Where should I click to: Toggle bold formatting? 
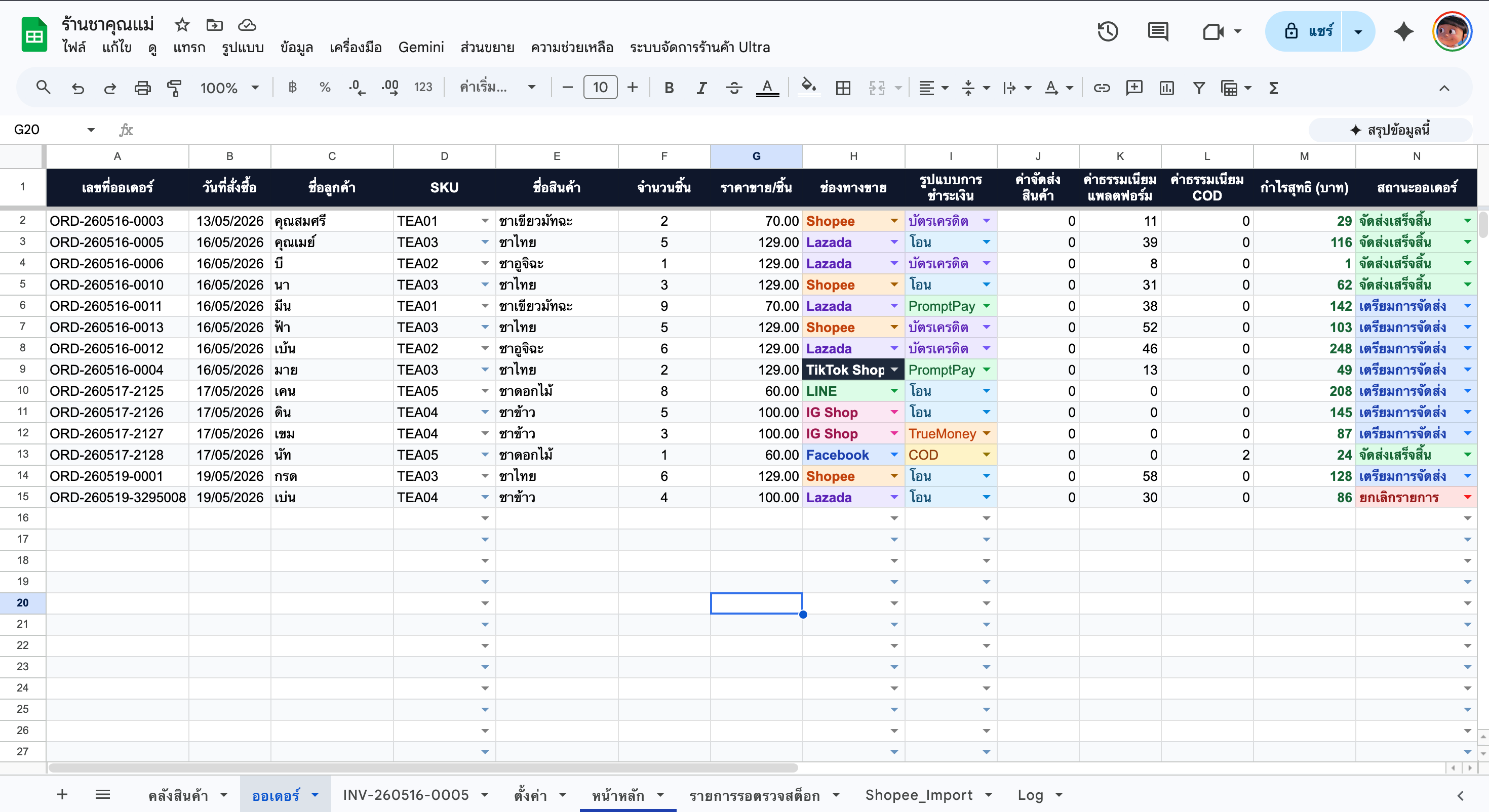coord(669,88)
